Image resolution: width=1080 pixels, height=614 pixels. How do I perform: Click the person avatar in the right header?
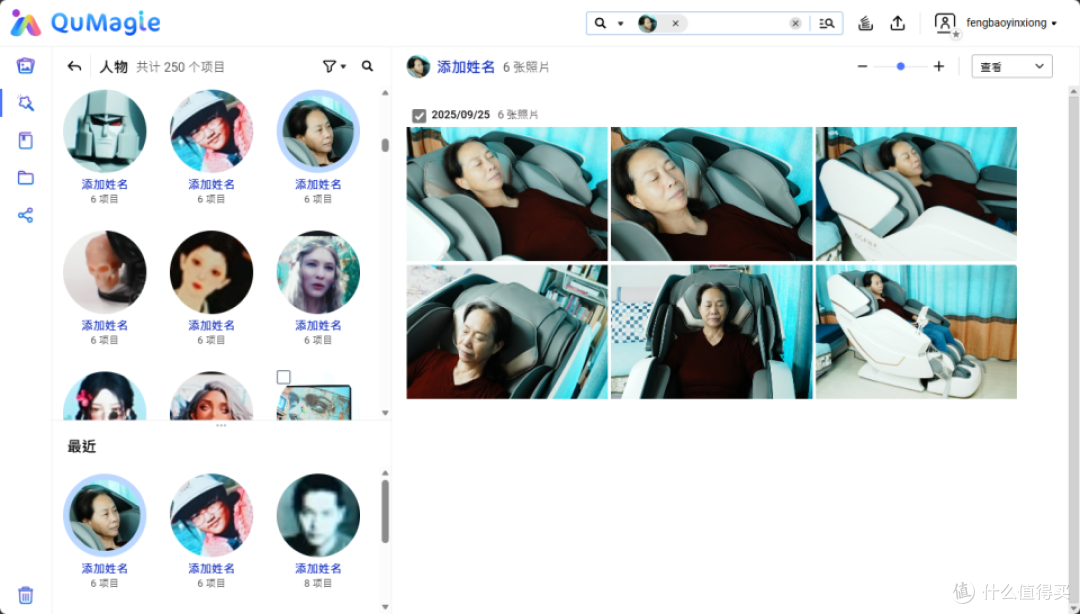tap(418, 67)
